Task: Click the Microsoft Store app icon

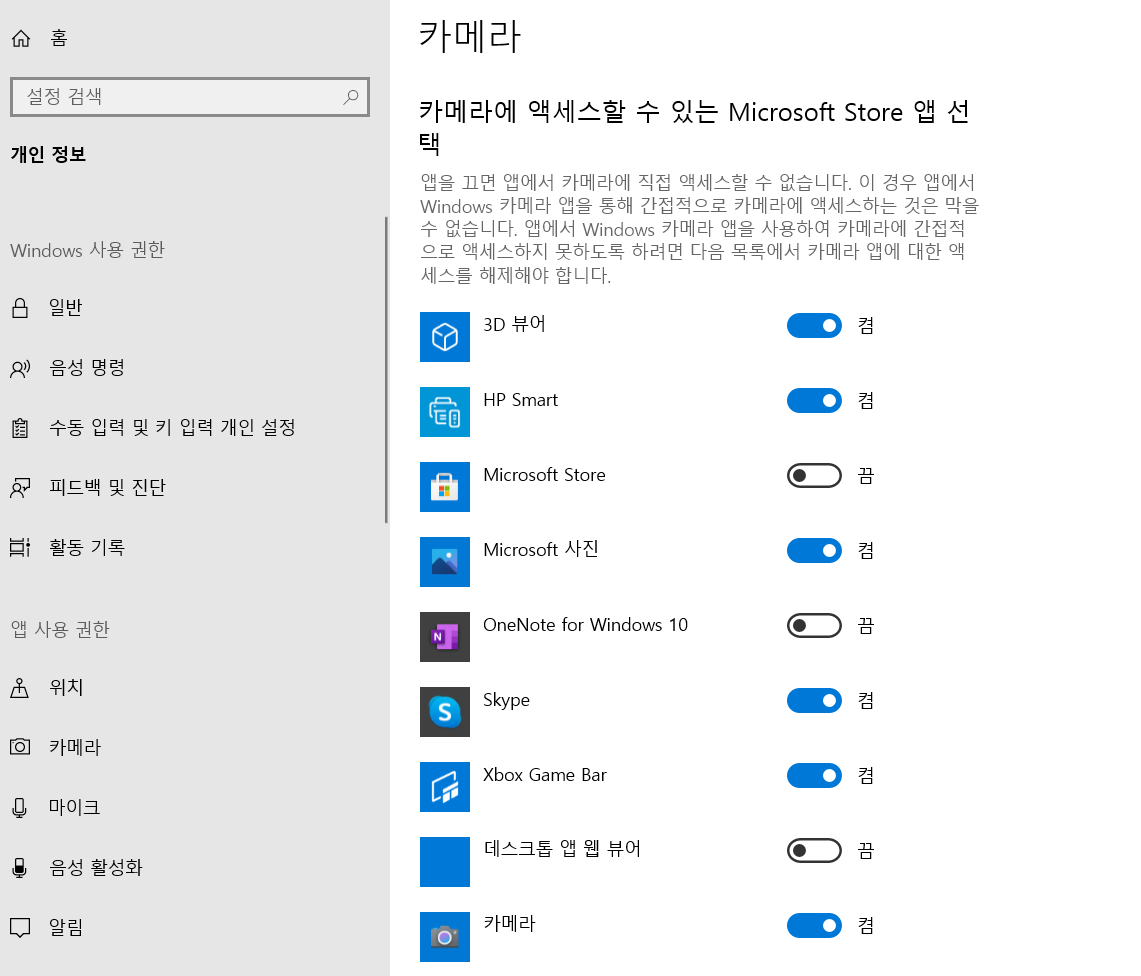Action: pyautogui.click(x=445, y=487)
